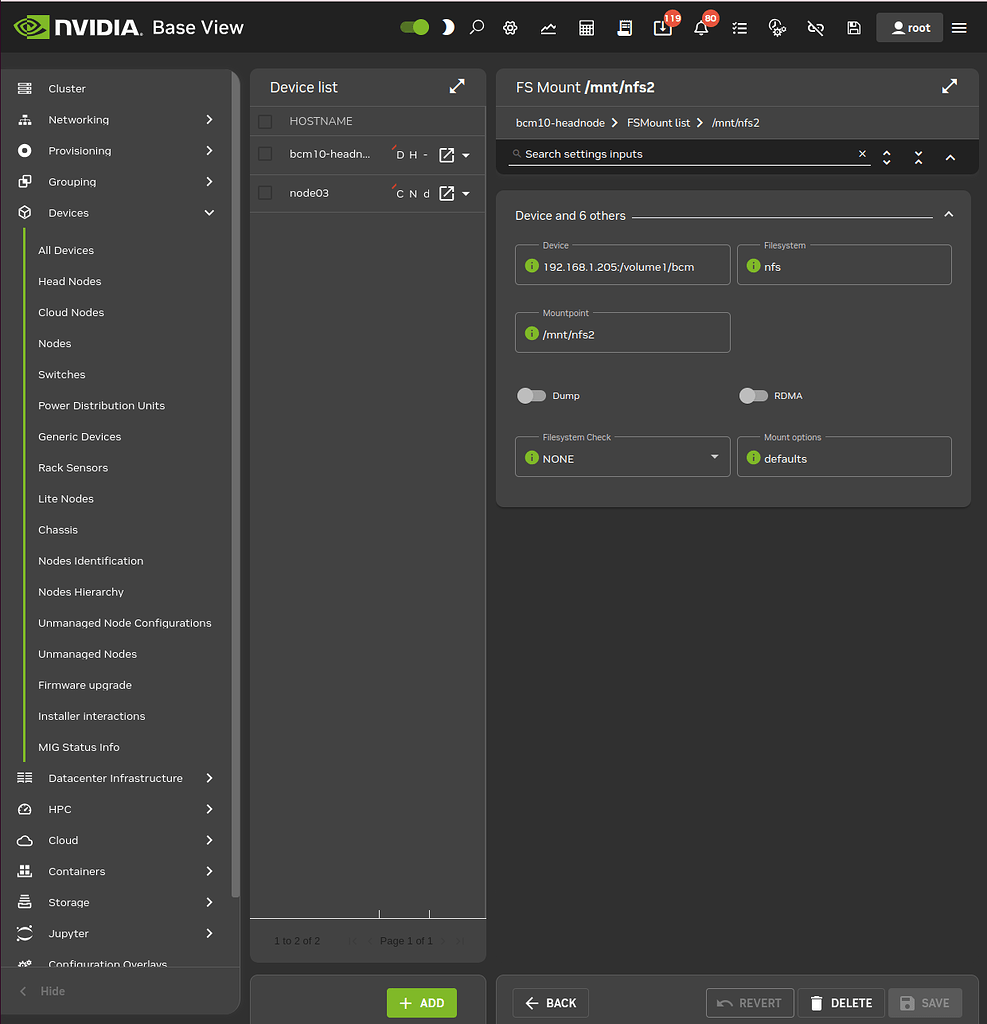Open the Filesystem Check dropdown

point(622,456)
